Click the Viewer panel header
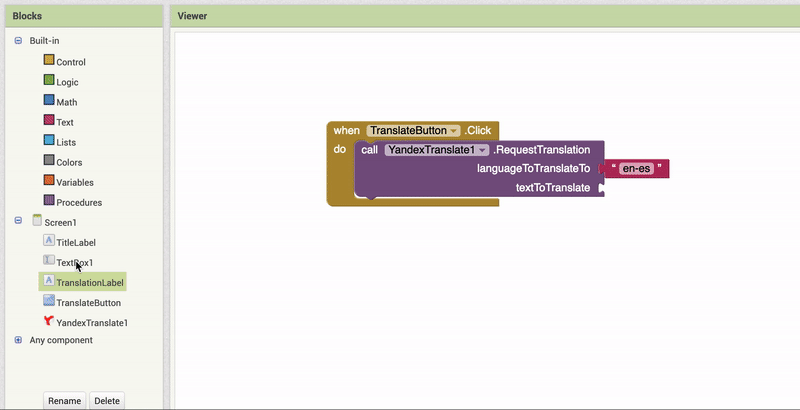This screenshot has height=410, width=800. click(485, 16)
